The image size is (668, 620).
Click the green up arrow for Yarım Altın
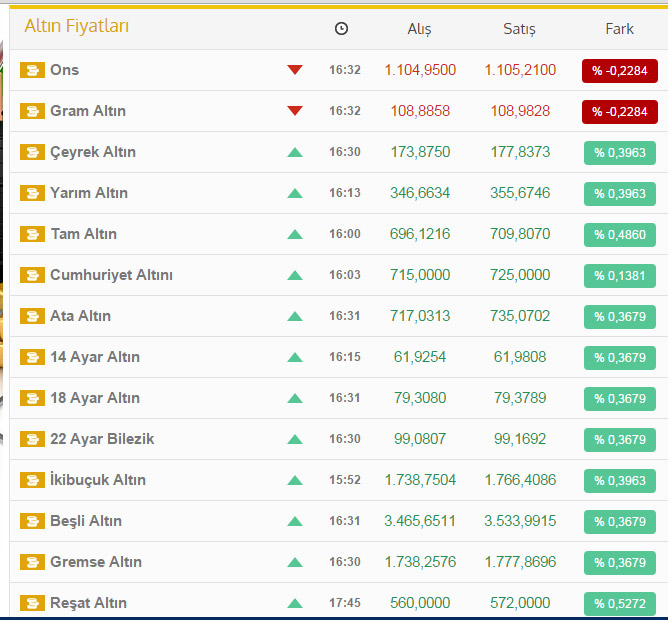[x=294, y=193]
